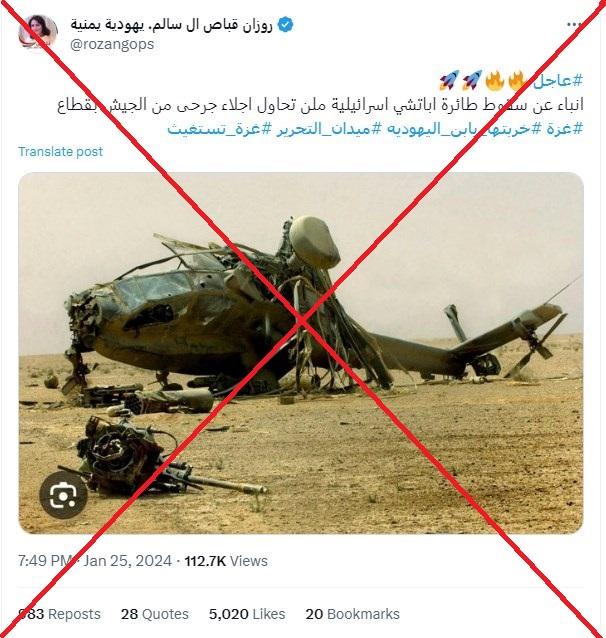Open the crashed helicopter photo
This screenshot has height=638, width=606.
coord(301,353)
